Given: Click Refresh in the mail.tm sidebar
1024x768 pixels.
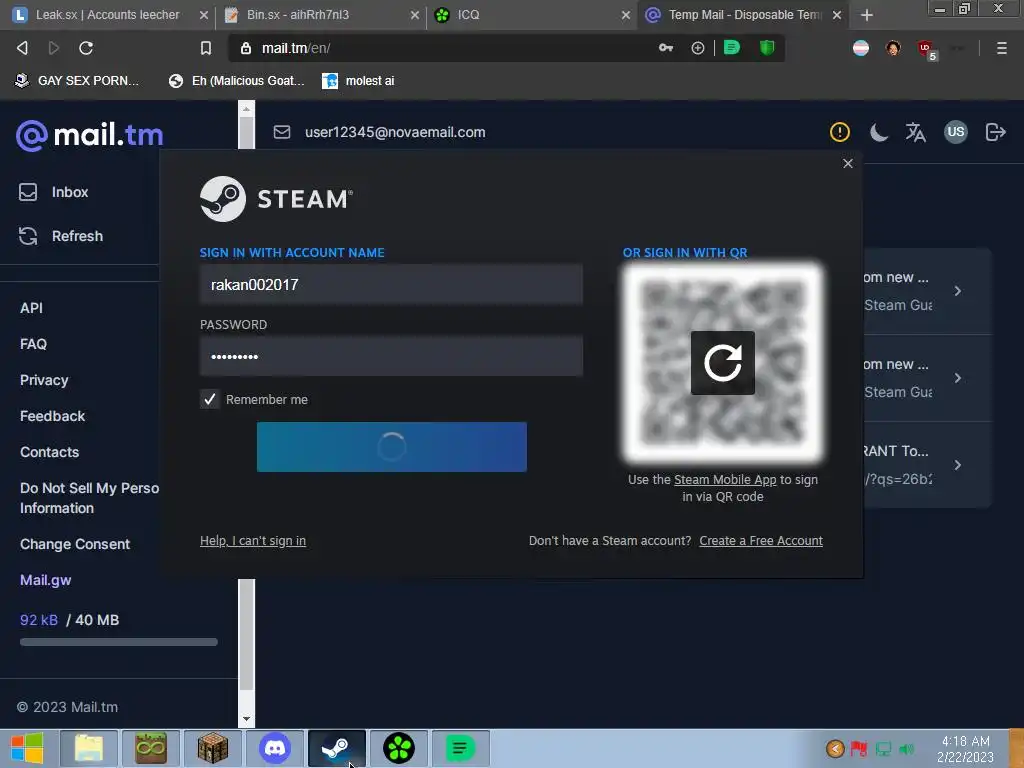Looking at the screenshot, I should point(61,236).
